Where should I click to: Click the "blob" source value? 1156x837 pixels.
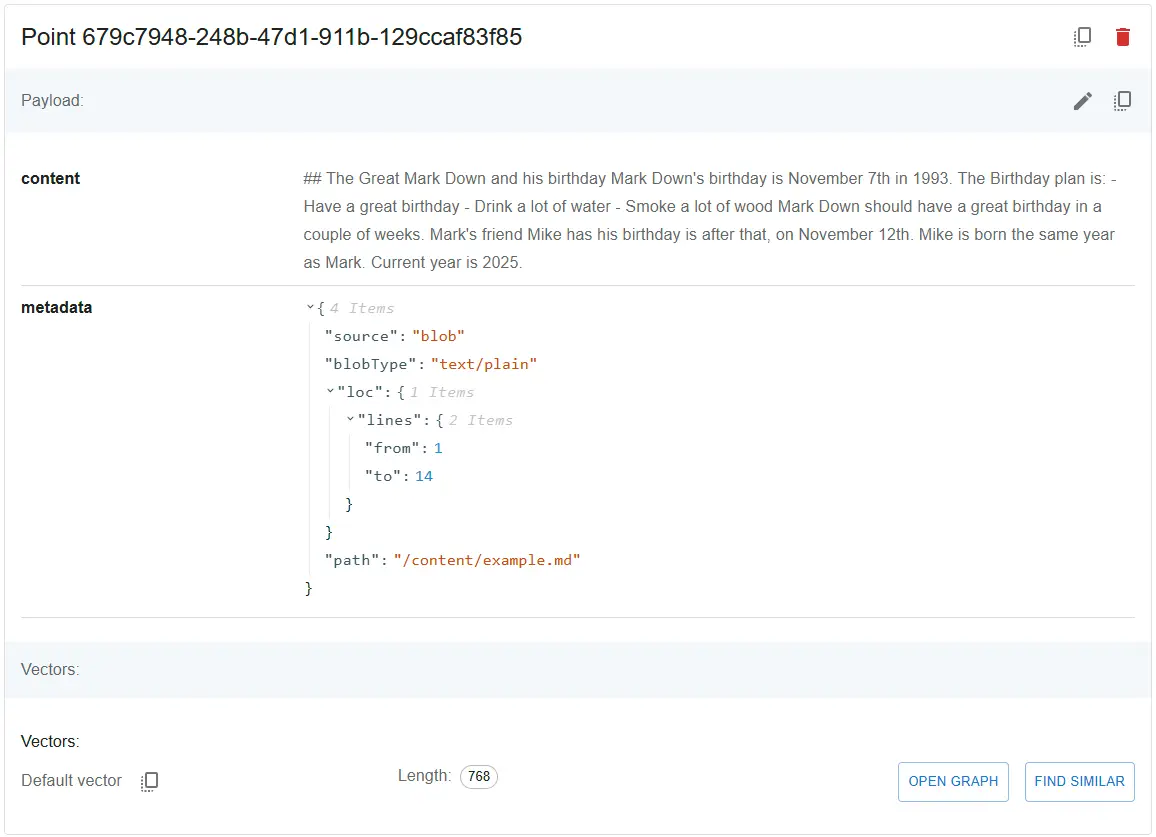[x=439, y=335]
